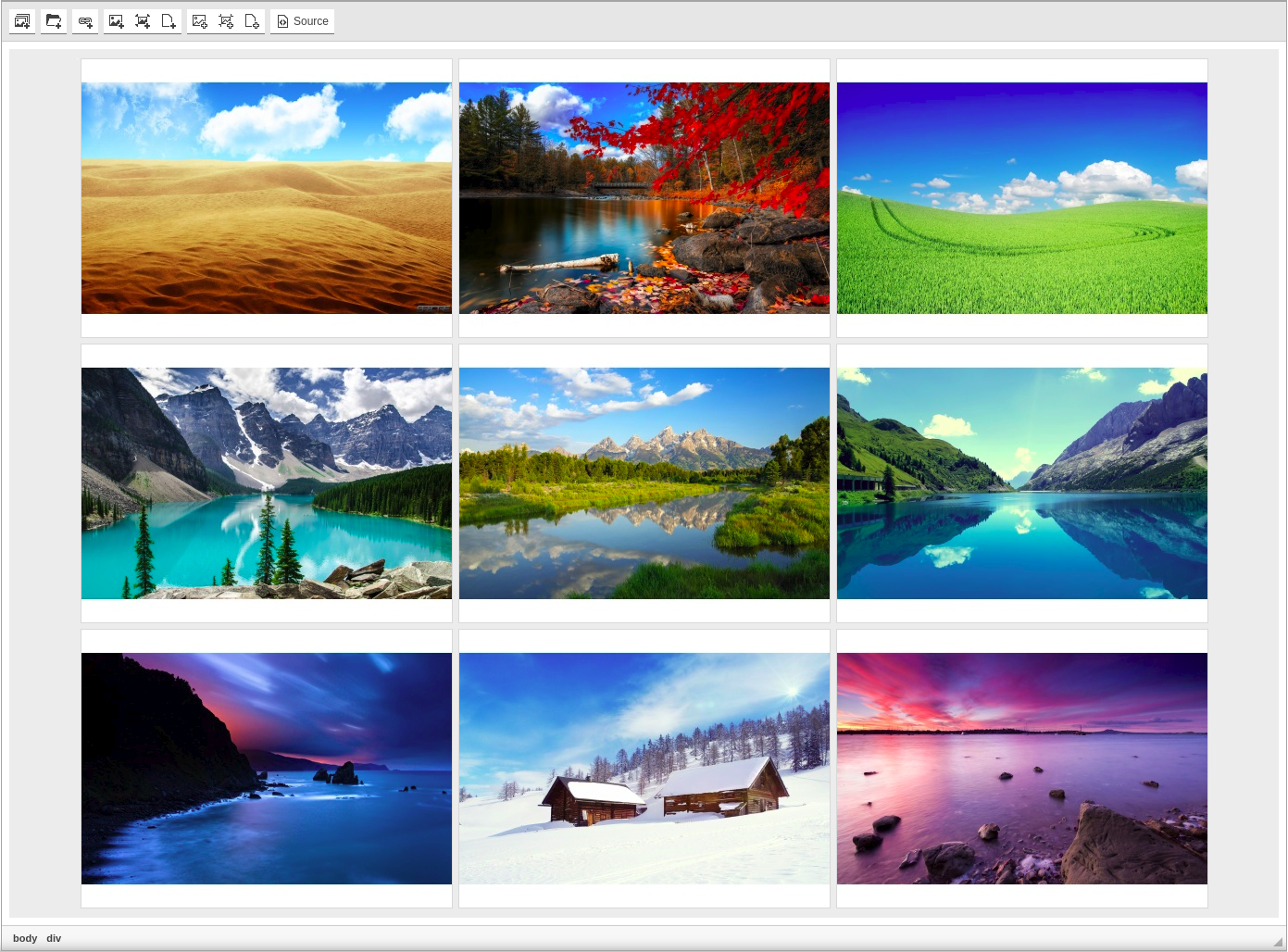This screenshot has width=1288, height=952.
Task: Switch to Source view
Action: (303, 21)
